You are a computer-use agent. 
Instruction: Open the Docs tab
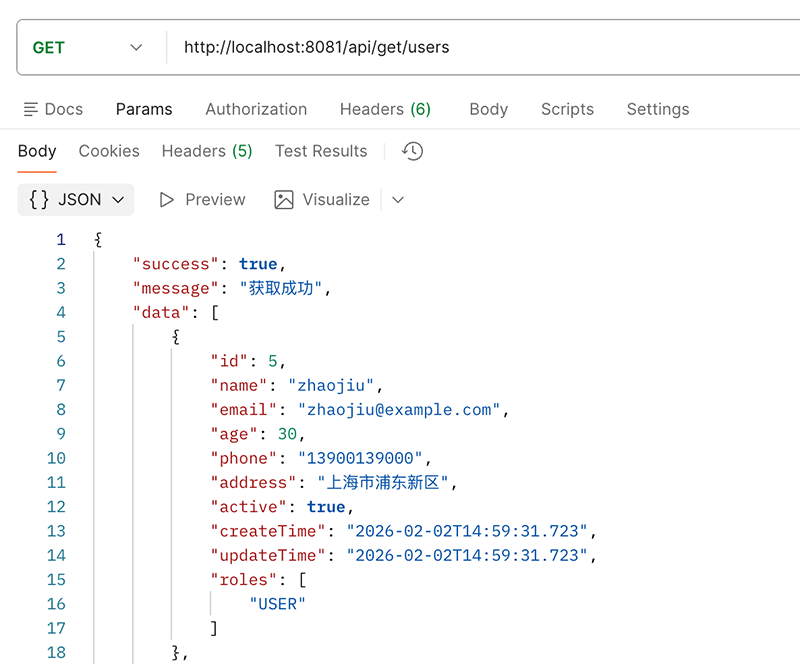click(x=53, y=109)
